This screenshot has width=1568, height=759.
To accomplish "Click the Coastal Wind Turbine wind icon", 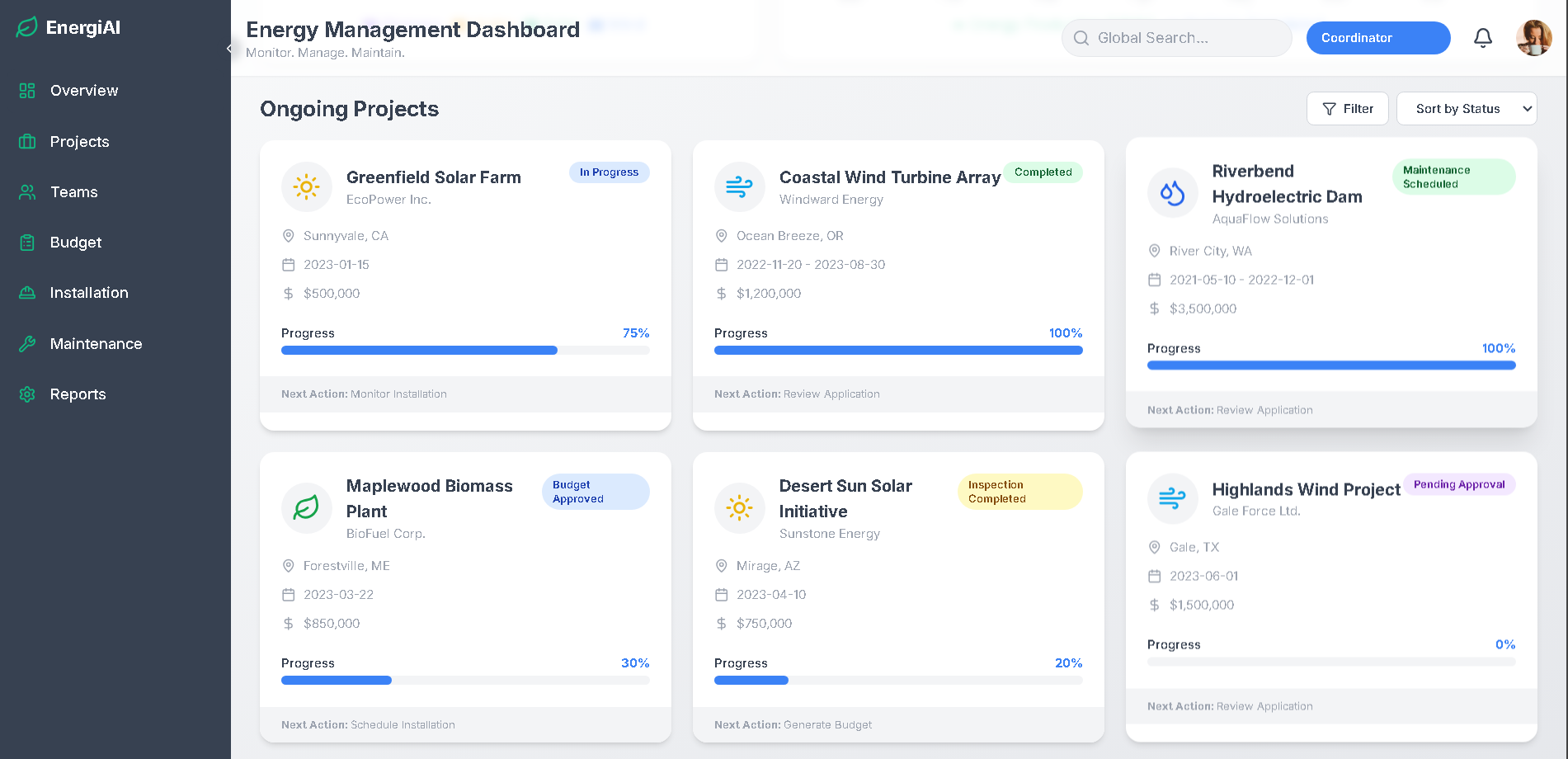I will pos(739,187).
